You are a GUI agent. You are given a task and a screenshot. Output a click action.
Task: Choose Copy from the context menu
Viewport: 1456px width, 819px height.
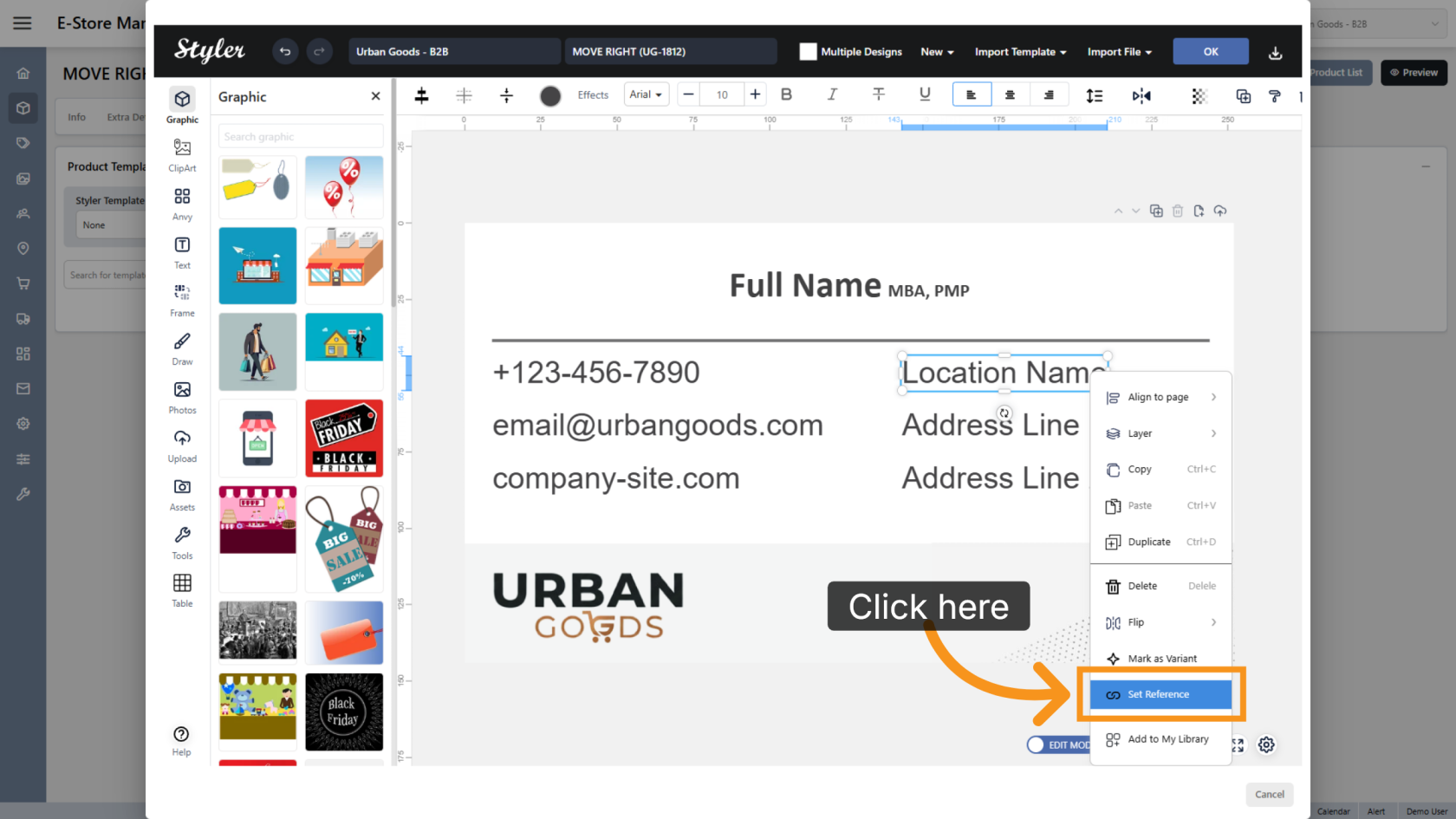pyautogui.click(x=1160, y=469)
